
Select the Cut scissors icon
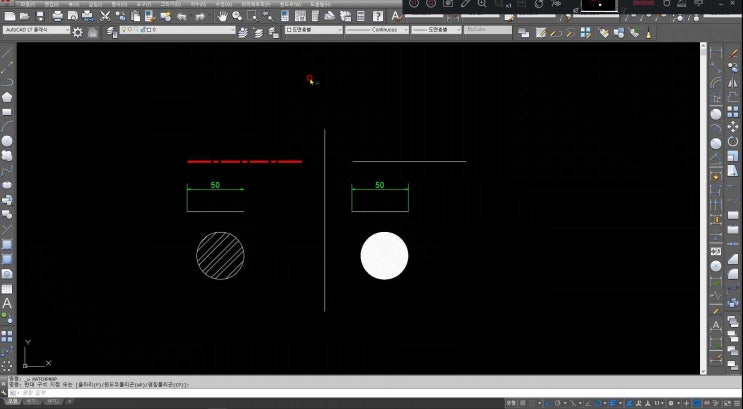point(105,16)
